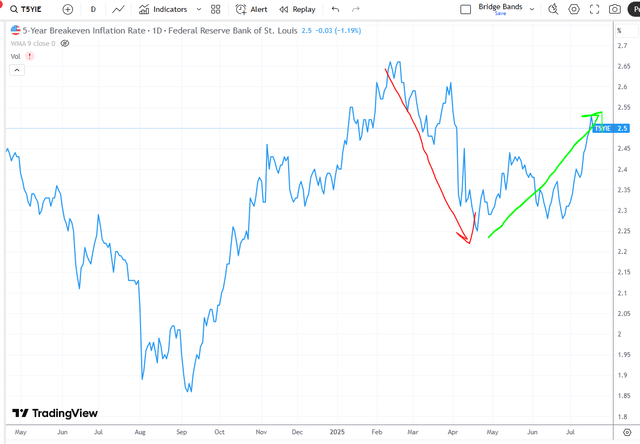Screen dimensions: 640x444
Task: Expand the Indicators favorites dropdown arrow
Action: click(x=199, y=9)
